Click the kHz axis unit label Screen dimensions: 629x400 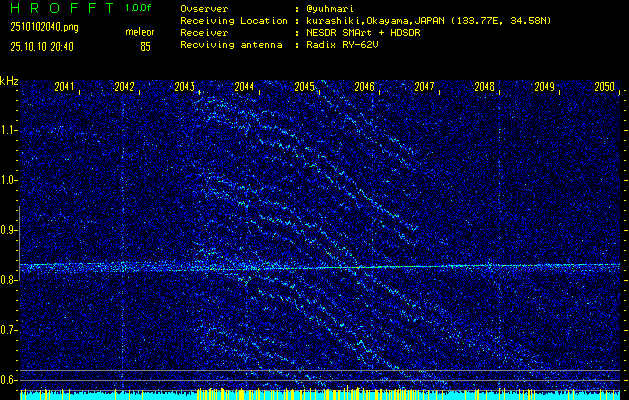tap(9, 81)
